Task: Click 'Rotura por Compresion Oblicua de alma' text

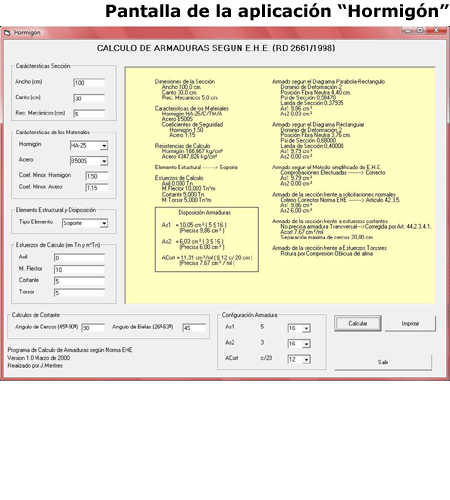Action: tap(327, 254)
